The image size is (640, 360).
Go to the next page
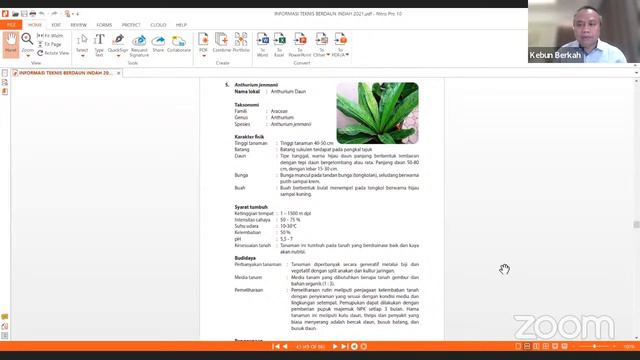point(335,347)
